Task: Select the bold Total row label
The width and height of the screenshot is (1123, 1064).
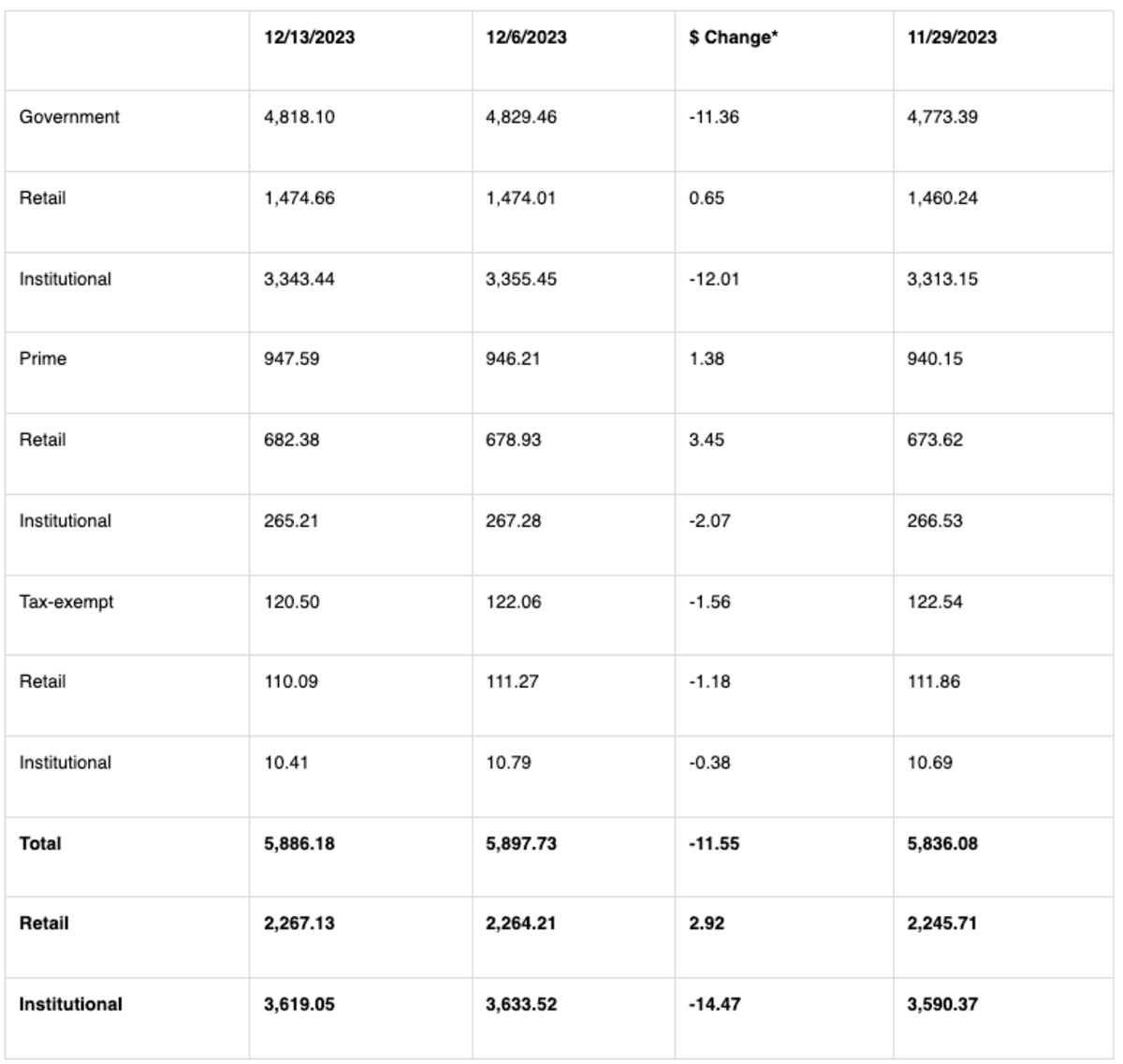Action: coord(40,843)
